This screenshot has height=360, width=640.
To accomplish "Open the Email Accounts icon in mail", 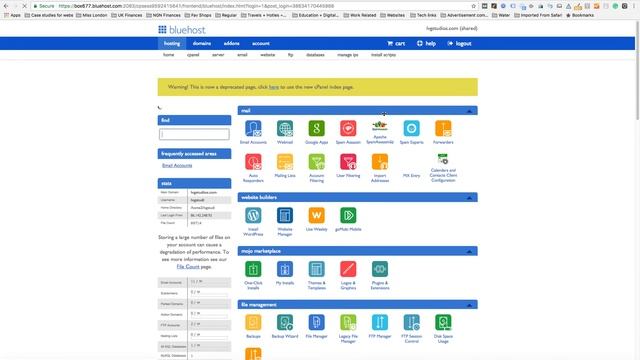I will pyautogui.click(x=253, y=129).
